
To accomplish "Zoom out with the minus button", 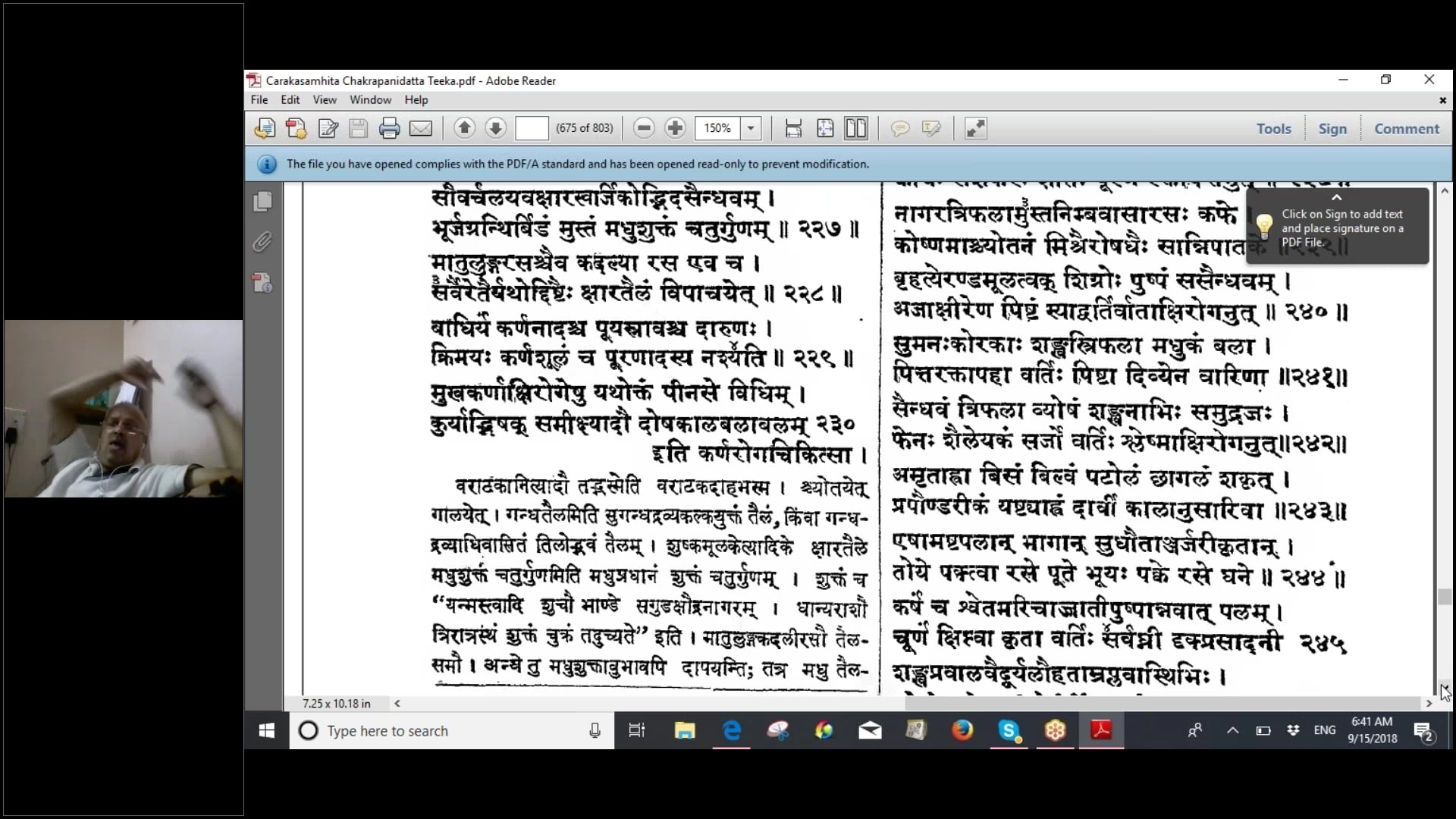I will 644,128.
